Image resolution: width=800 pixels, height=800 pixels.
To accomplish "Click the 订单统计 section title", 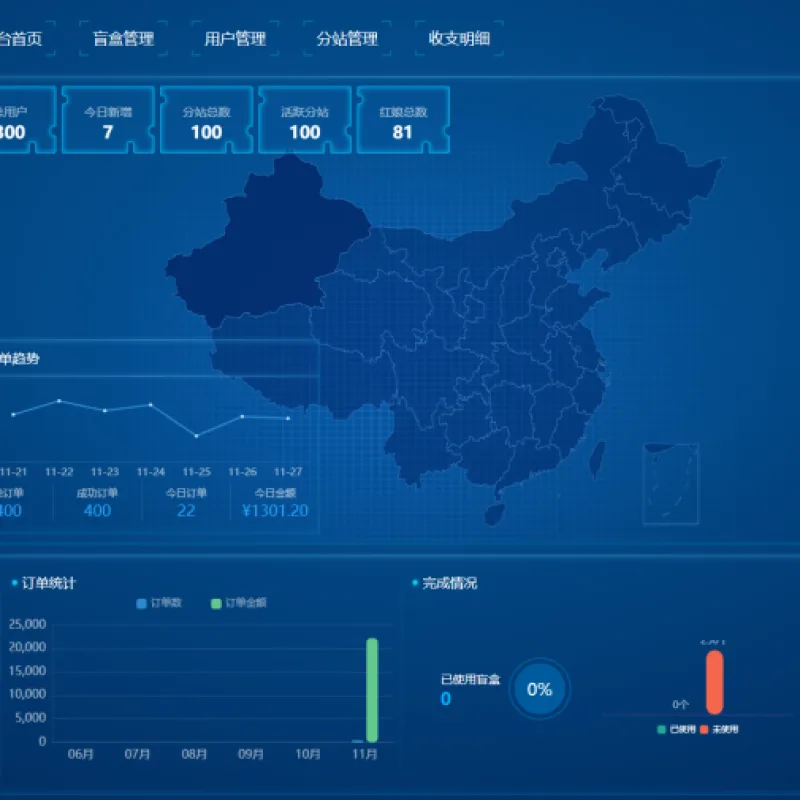I will coord(48,583).
